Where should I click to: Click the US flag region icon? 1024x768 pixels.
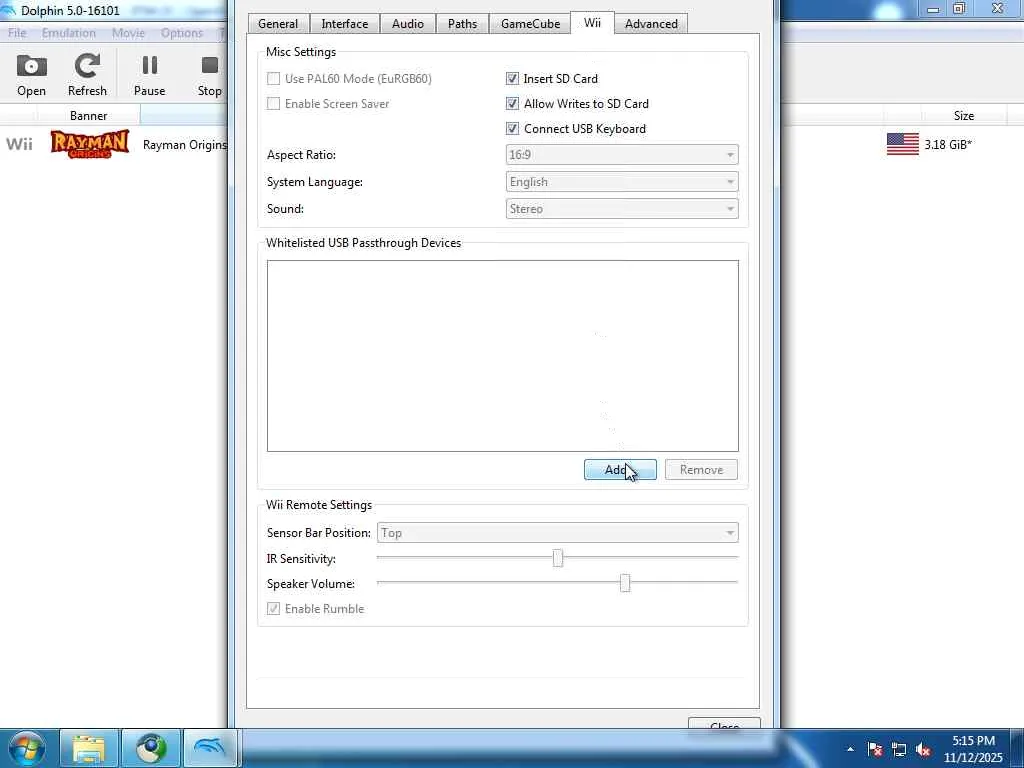tap(903, 144)
